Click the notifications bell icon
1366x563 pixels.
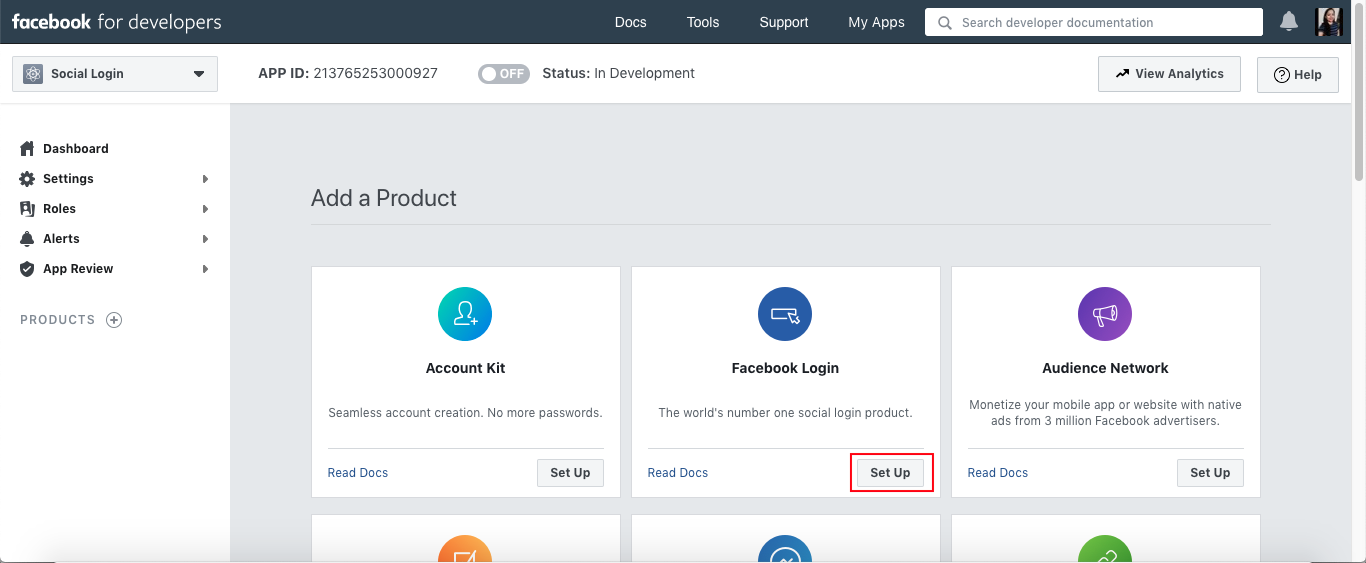(x=1289, y=21)
